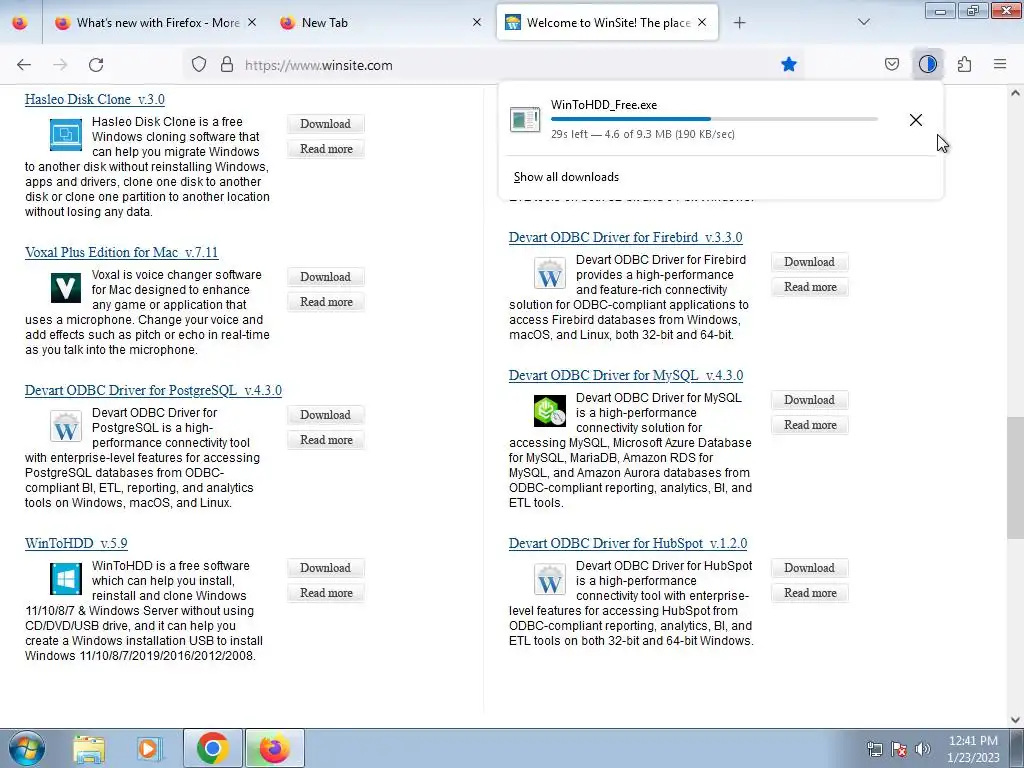Image resolution: width=1024 pixels, height=768 pixels.
Task: Toggle the bookmark star for this page
Action: pyautogui.click(x=789, y=64)
